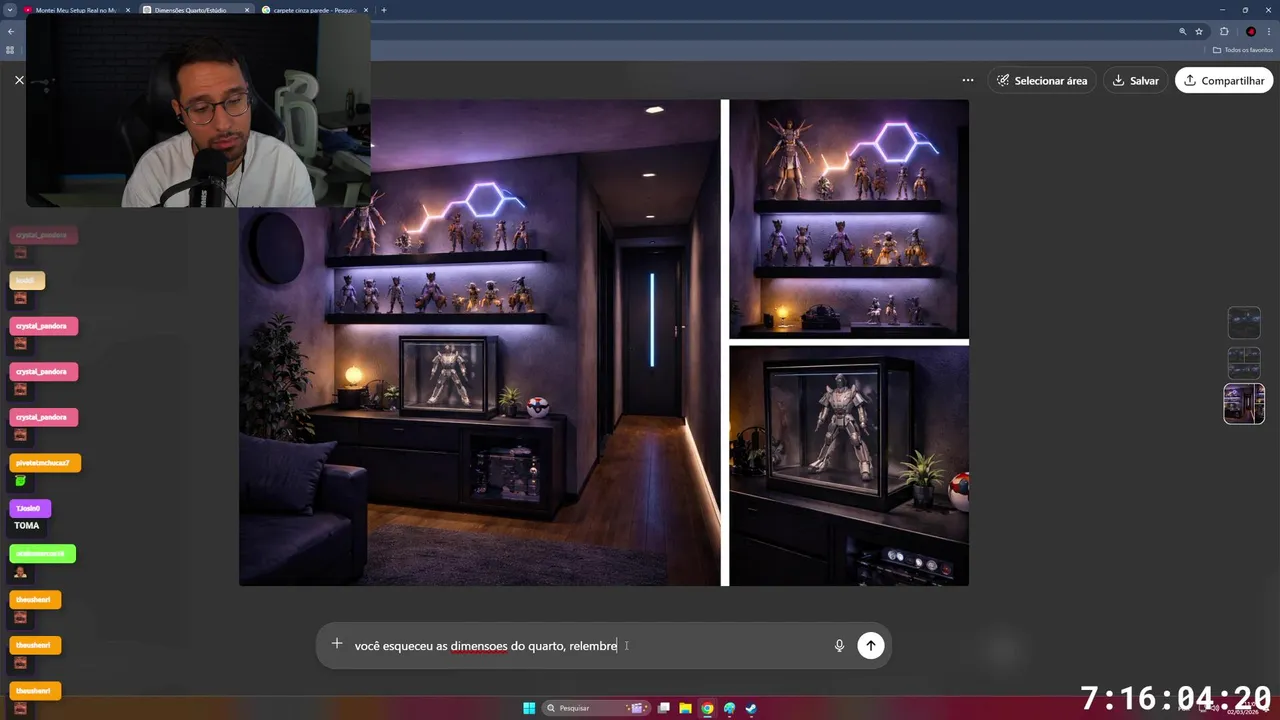Select the first image version thumbnail

pyautogui.click(x=1244, y=323)
